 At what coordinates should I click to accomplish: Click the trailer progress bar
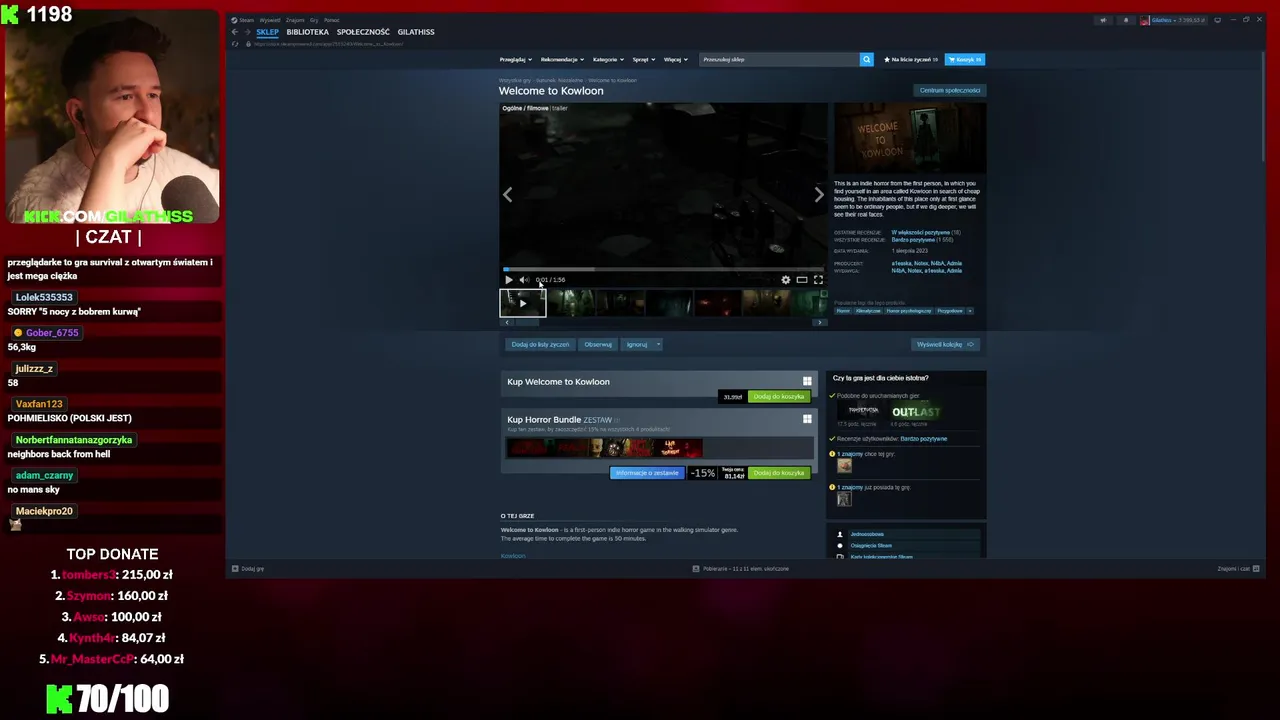[663, 269]
